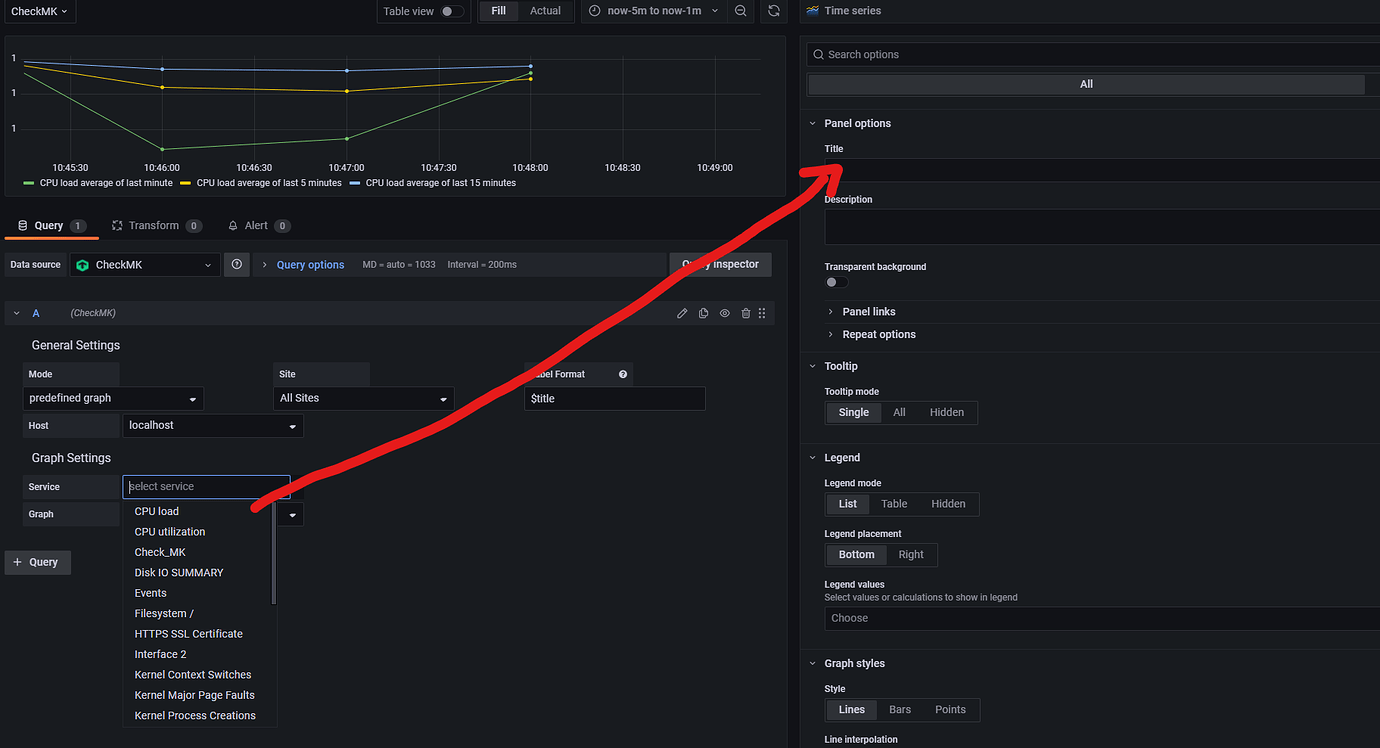Image resolution: width=1380 pixels, height=748 pixels.
Task: Edit the query A with the pencil icon
Action: point(682,313)
